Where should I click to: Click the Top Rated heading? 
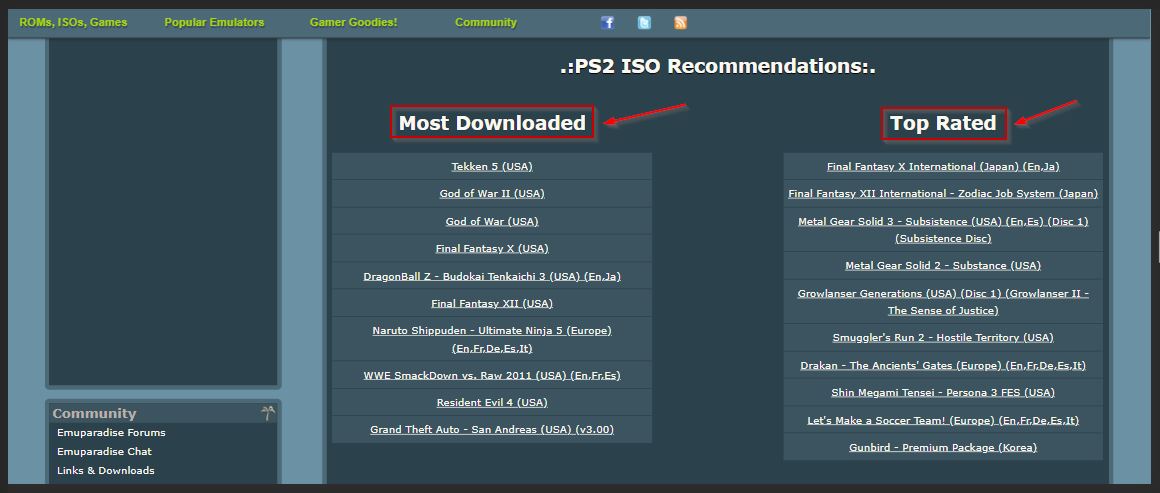pyautogui.click(x=943, y=123)
